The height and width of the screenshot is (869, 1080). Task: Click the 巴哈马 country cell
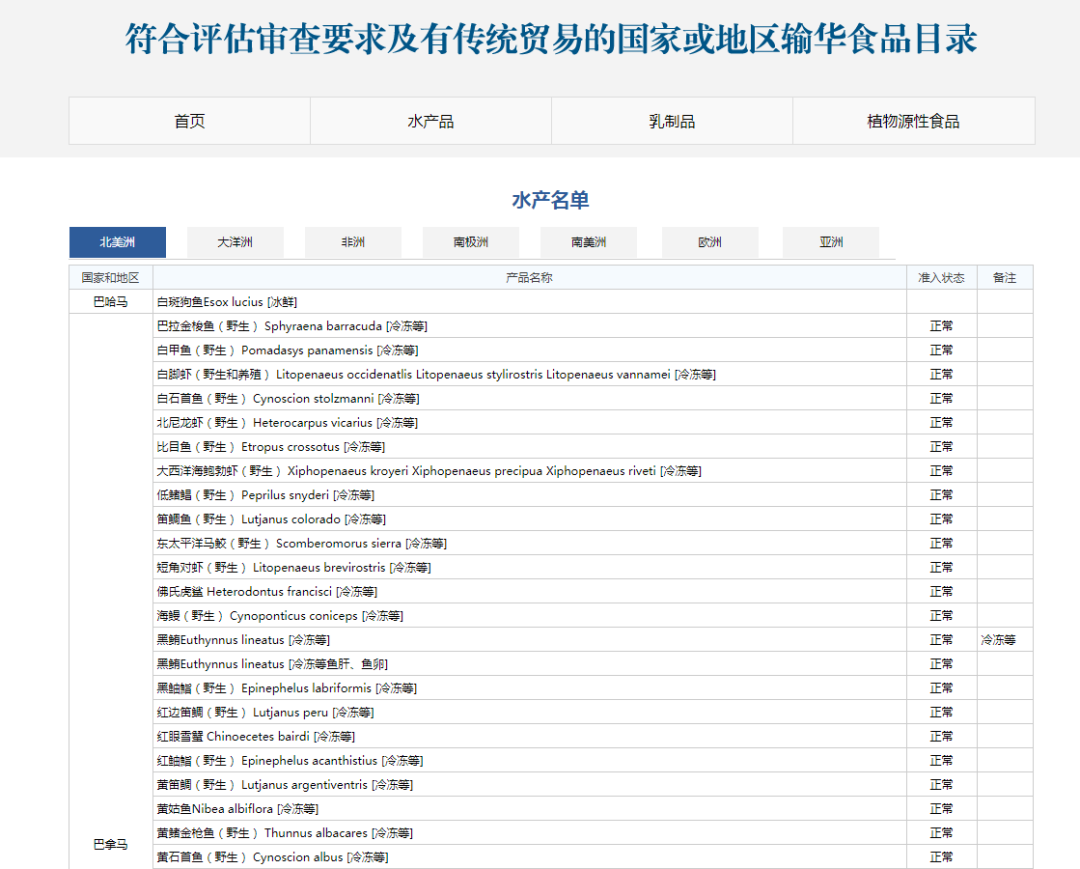[x=110, y=302]
